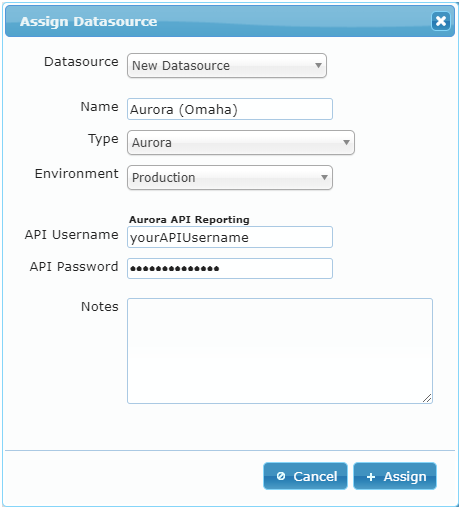Screen dimensions: 462x513
Task: Click the API Username label
Action: click(72, 235)
